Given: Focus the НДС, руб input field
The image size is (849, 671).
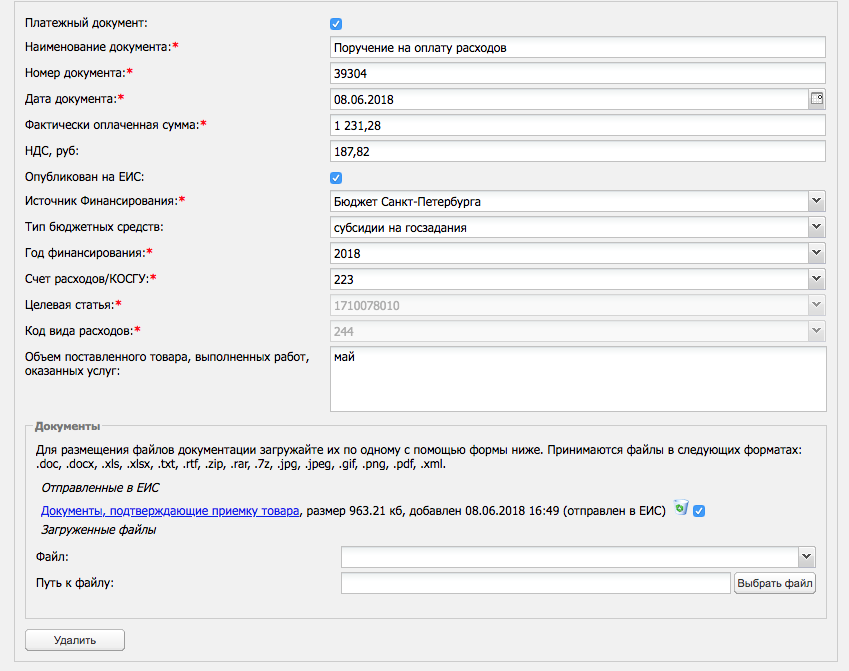Looking at the screenshot, I should tap(577, 151).
